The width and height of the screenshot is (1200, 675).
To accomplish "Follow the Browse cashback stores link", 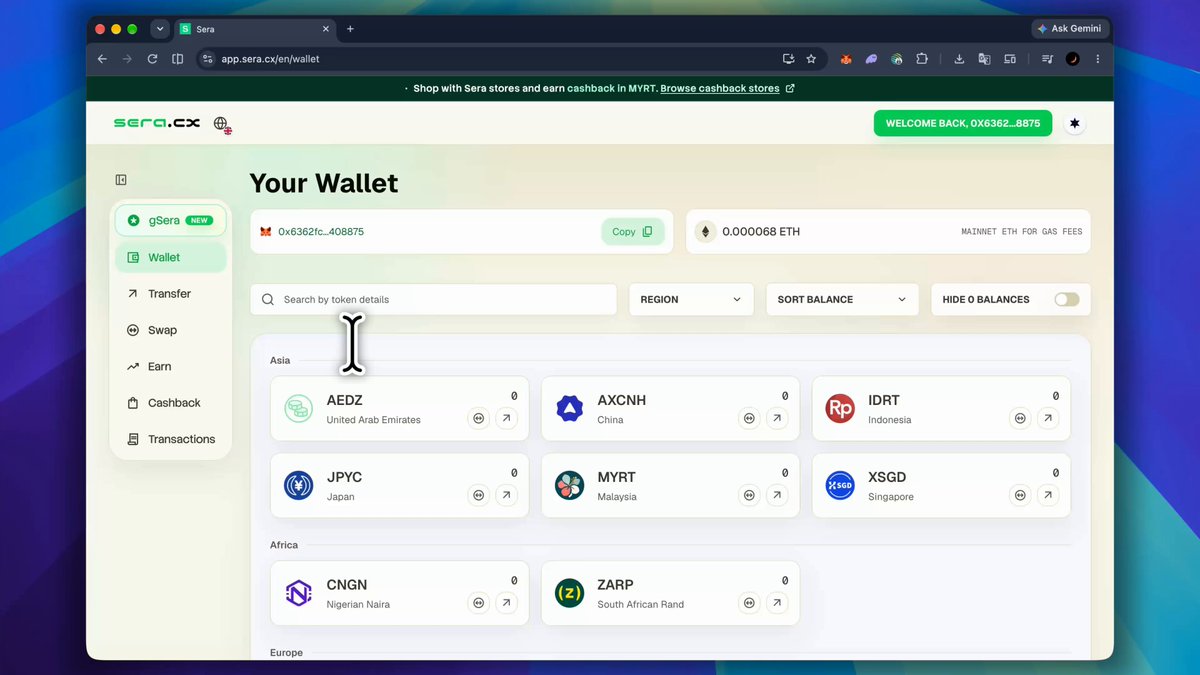I will coord(720,88).
